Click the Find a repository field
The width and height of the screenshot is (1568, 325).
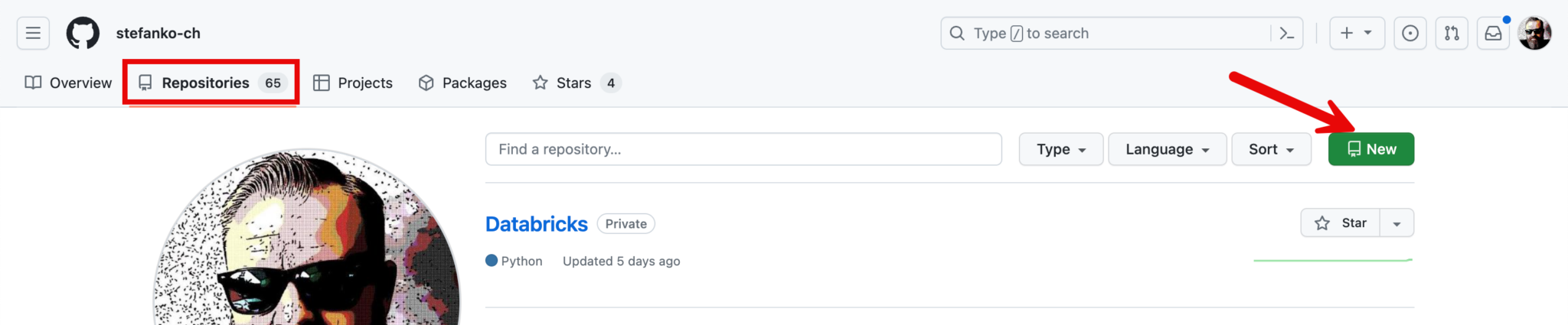(743, 149)
